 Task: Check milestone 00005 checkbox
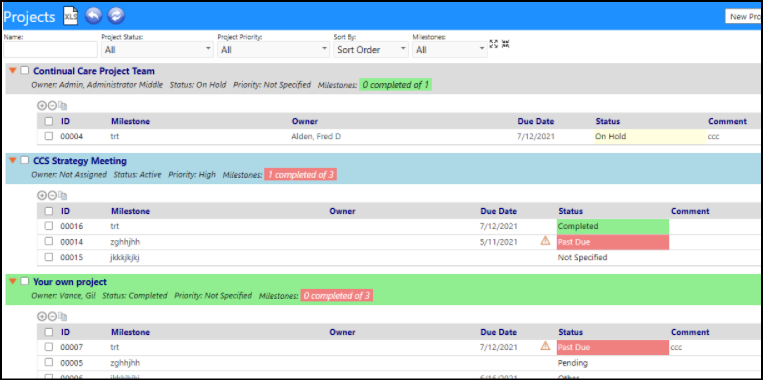click(49, 362)
